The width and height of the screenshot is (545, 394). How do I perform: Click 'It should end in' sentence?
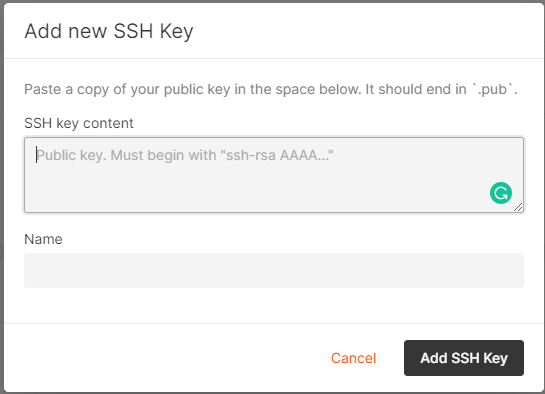coord(416,89)
